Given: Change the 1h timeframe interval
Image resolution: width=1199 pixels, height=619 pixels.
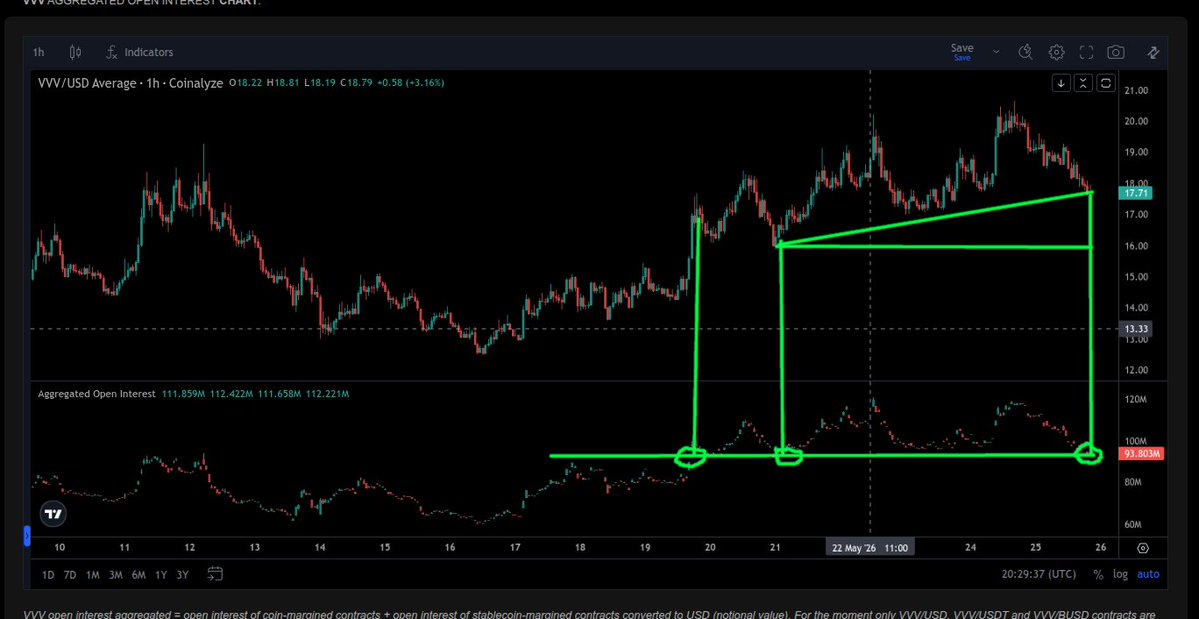Looking at the screenshot, I should point(38,52).
